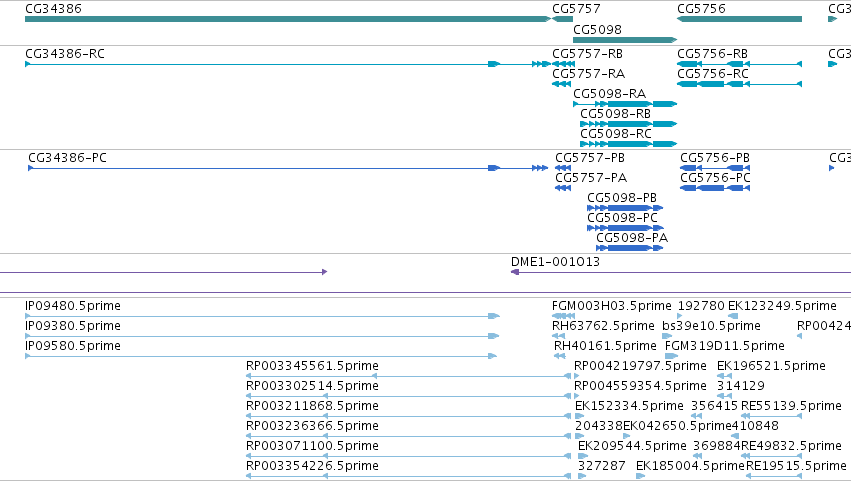This screenshot has height=481, width=851.
Task: Select the CG34386-PC protein label
Action: click(67, 158)
